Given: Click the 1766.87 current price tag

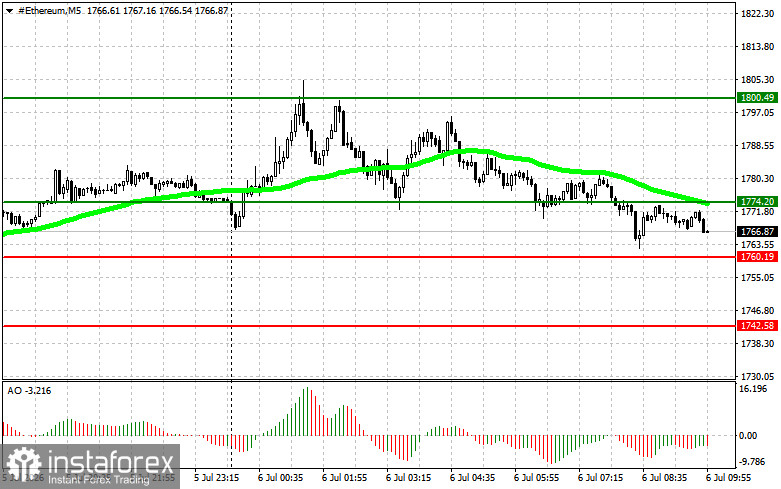Looking at the screenshot, I should (757, 232).
